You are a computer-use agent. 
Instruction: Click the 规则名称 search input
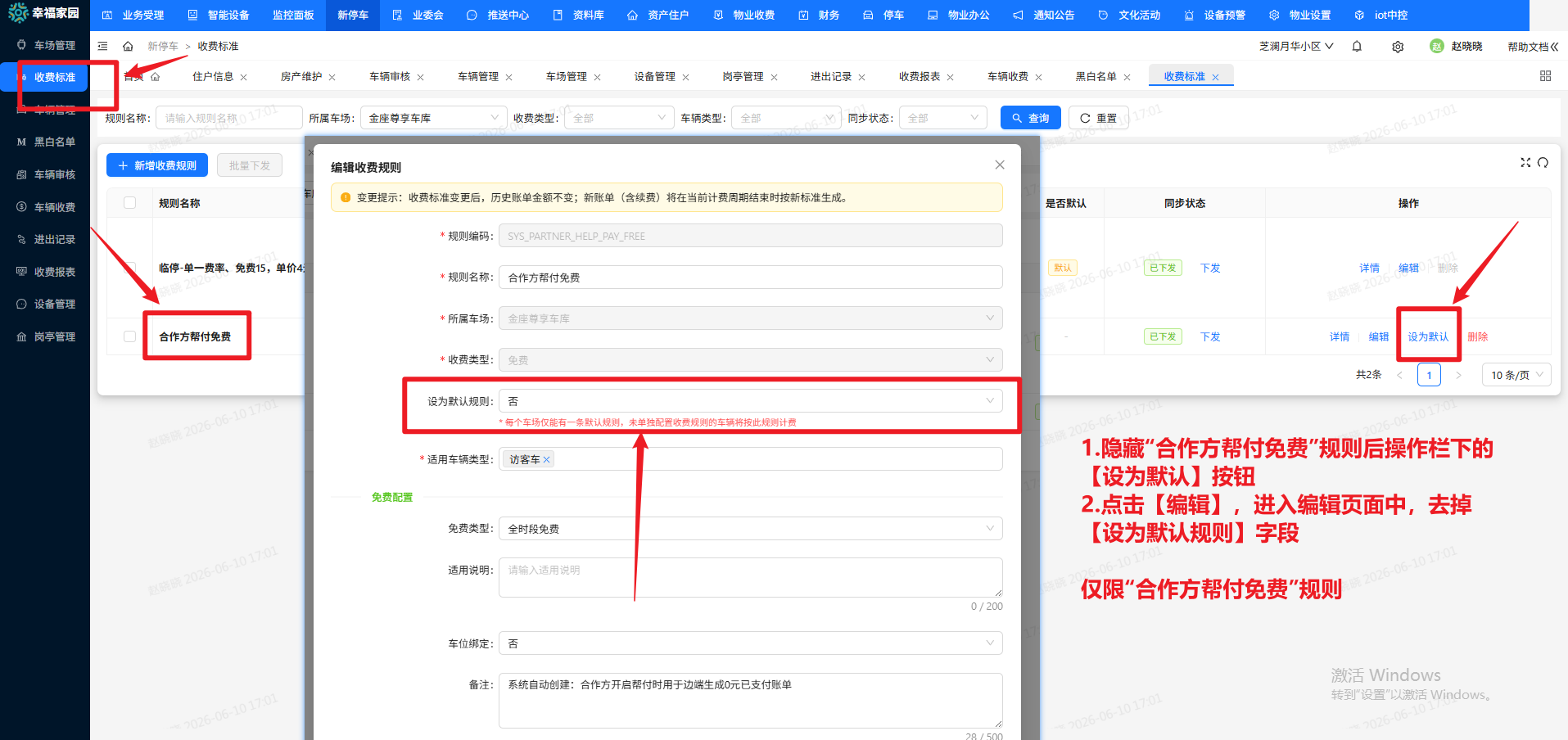click(229, 118)
